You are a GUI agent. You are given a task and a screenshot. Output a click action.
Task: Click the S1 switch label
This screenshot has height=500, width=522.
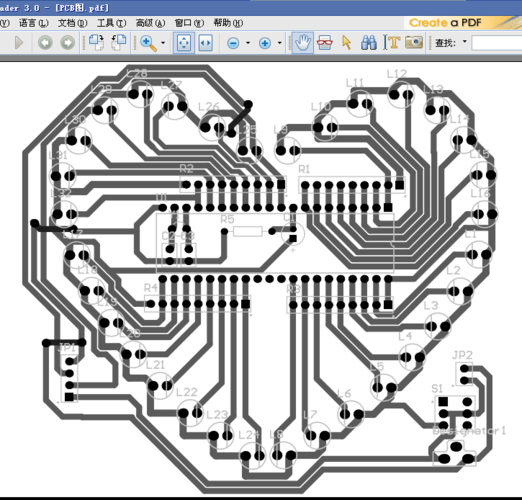tap(437, 388)
